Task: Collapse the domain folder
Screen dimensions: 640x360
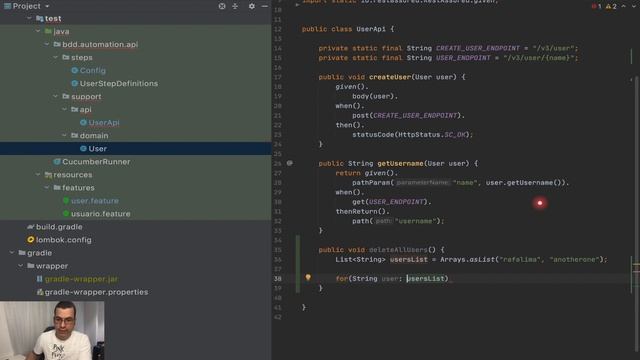Action: coord(64,136)
